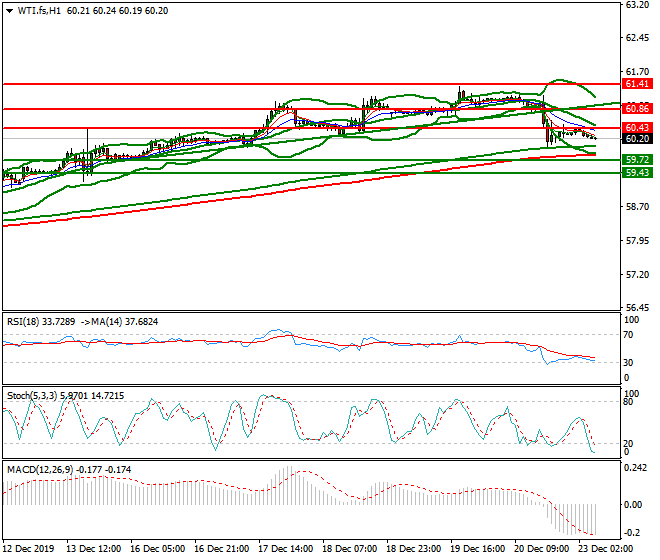Click the 63.20 price scale value
This screenshot has height=560, width=660.
click(x=637, y=5)
